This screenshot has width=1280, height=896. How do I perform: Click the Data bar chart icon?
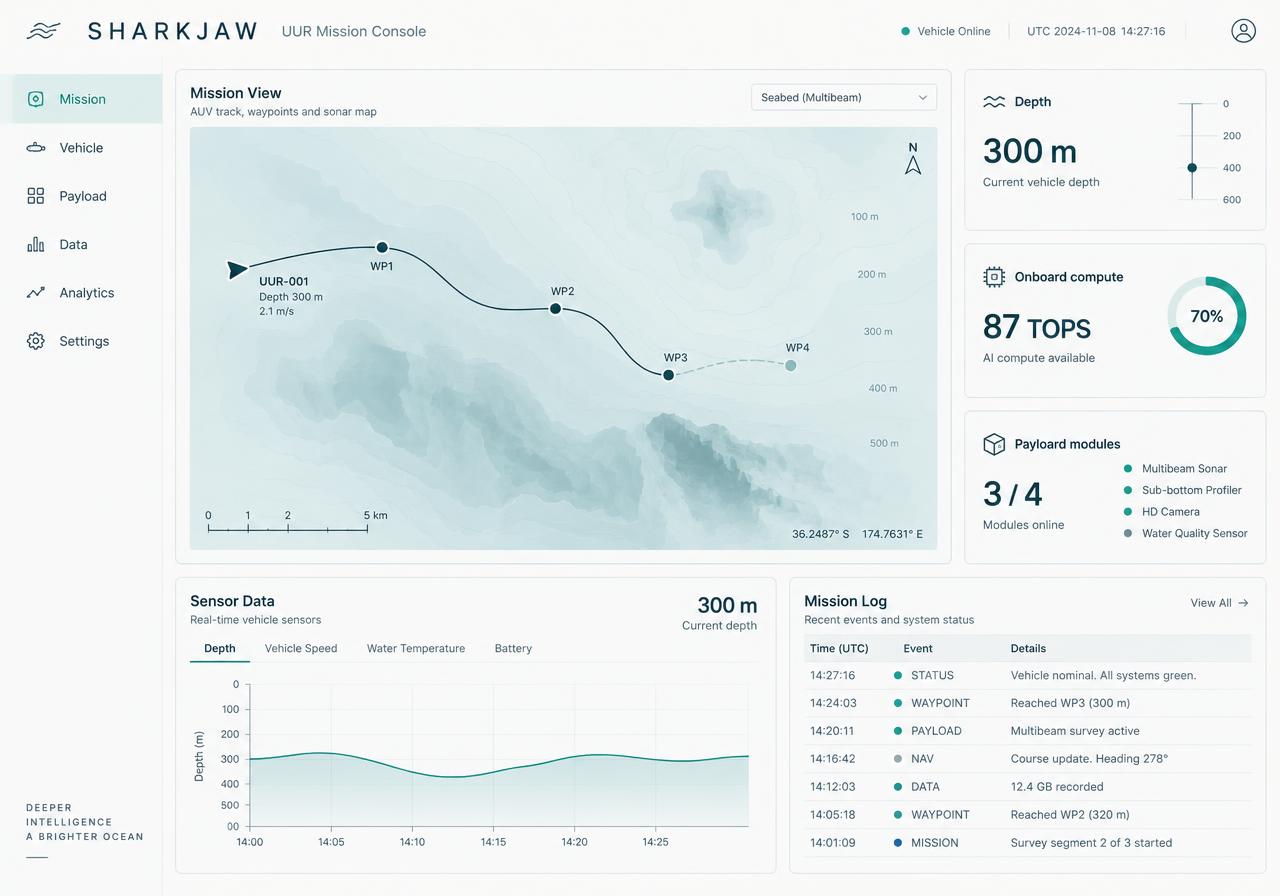click(x=36, y=244)
